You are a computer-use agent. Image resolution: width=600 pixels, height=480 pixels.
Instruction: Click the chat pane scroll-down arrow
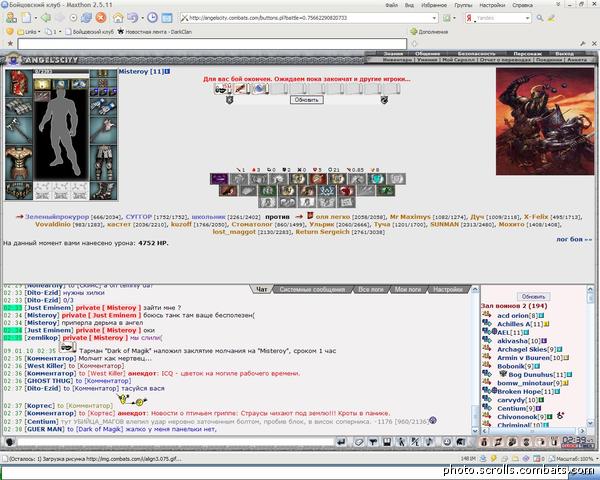[475, 431]
